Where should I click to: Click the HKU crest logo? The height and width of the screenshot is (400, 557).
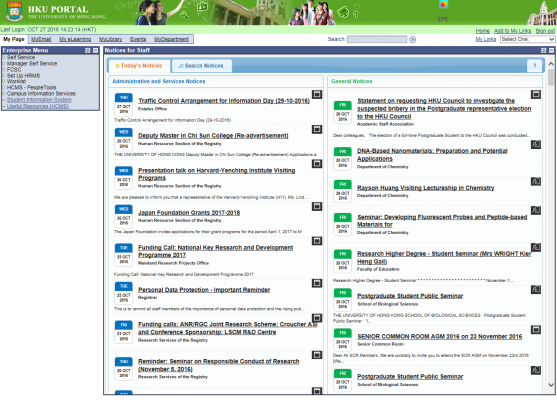coord(14,11)
